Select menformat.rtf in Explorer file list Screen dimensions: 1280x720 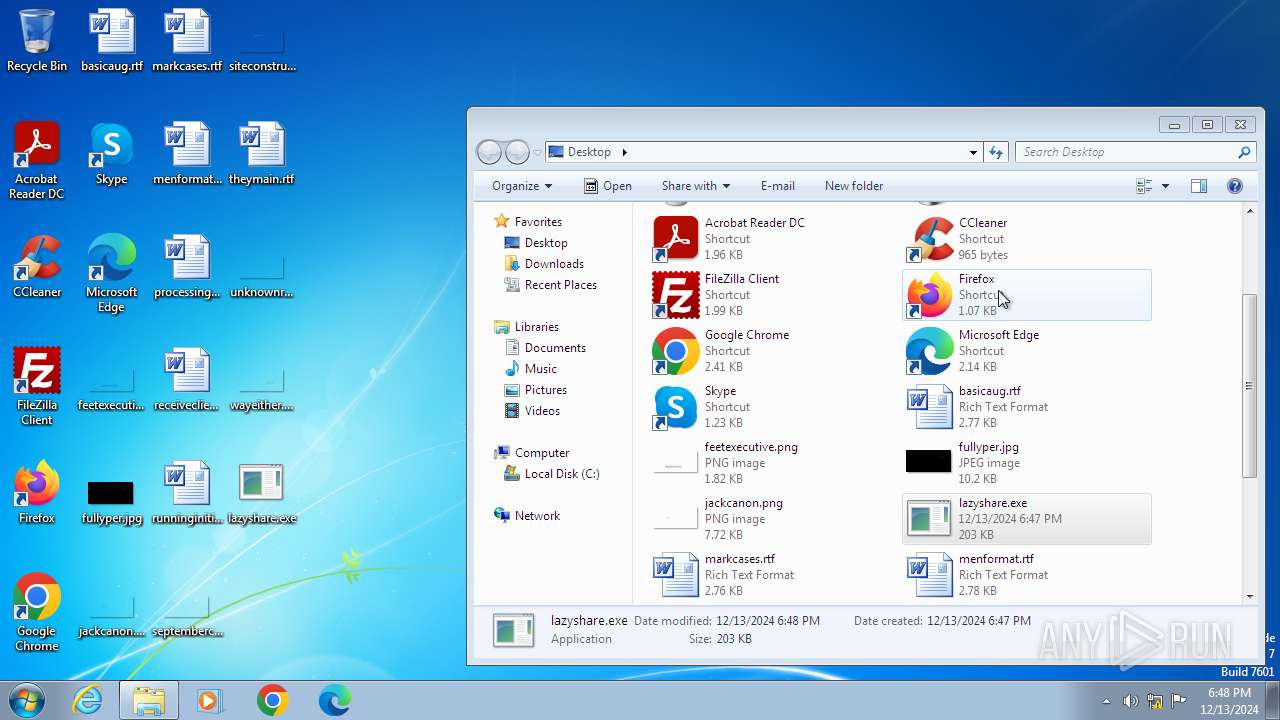(1027, 575)
